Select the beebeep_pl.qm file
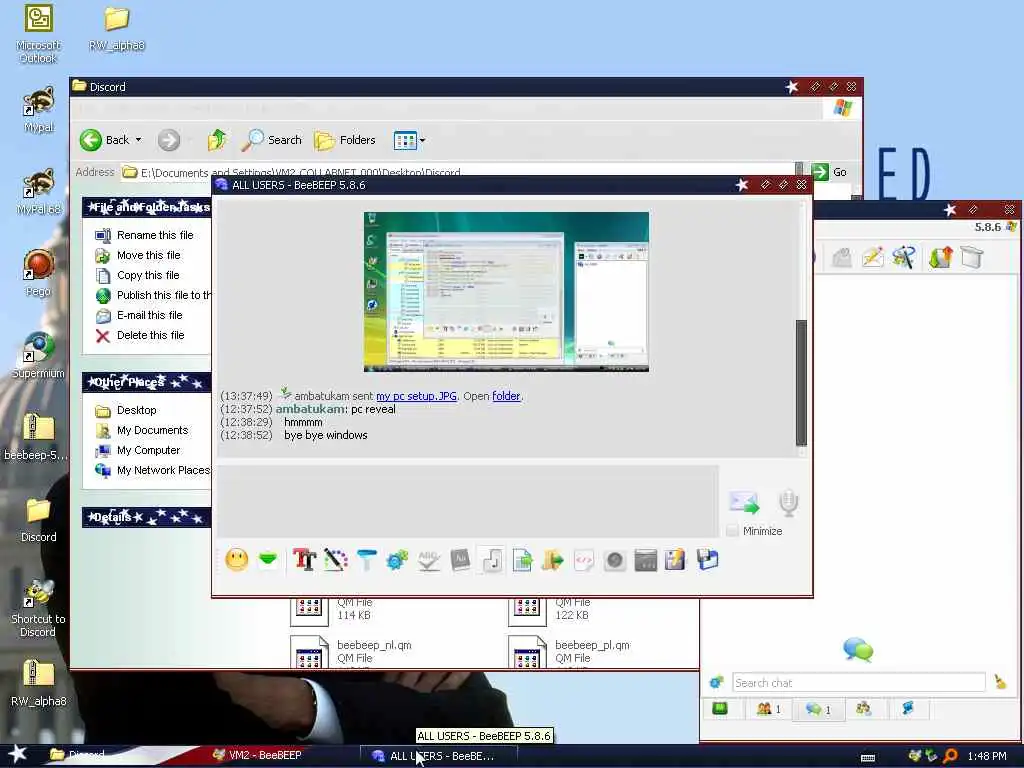The width and height of the screenshot is (1024, 768). [570, 652]
